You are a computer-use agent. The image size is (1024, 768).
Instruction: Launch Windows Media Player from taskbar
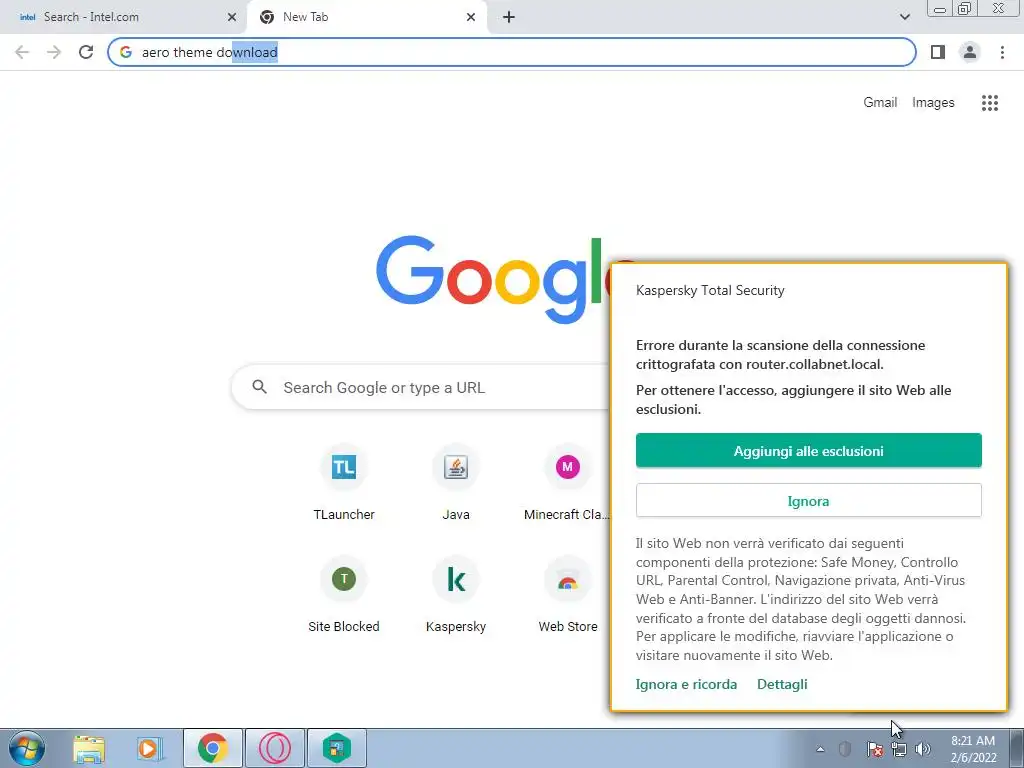150,749
